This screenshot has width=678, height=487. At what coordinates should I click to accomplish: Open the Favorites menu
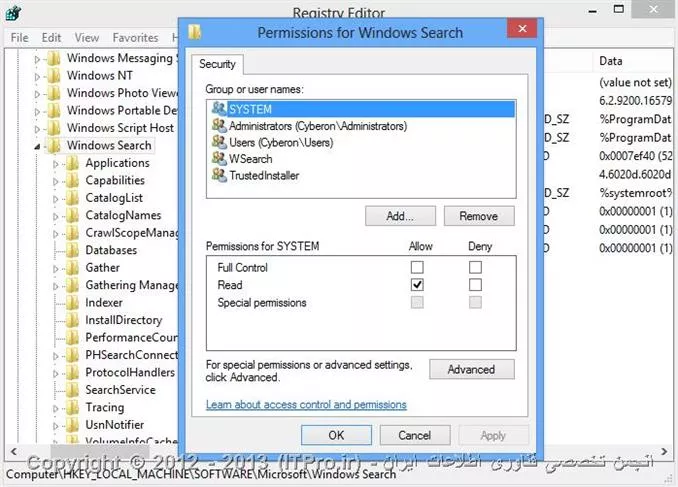pyautogui.click(x=135, y=38)
